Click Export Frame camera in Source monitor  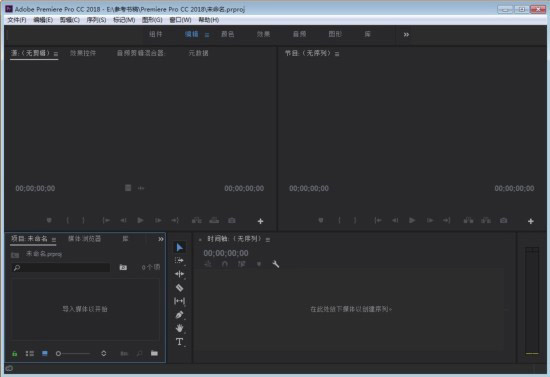point(232,221)
